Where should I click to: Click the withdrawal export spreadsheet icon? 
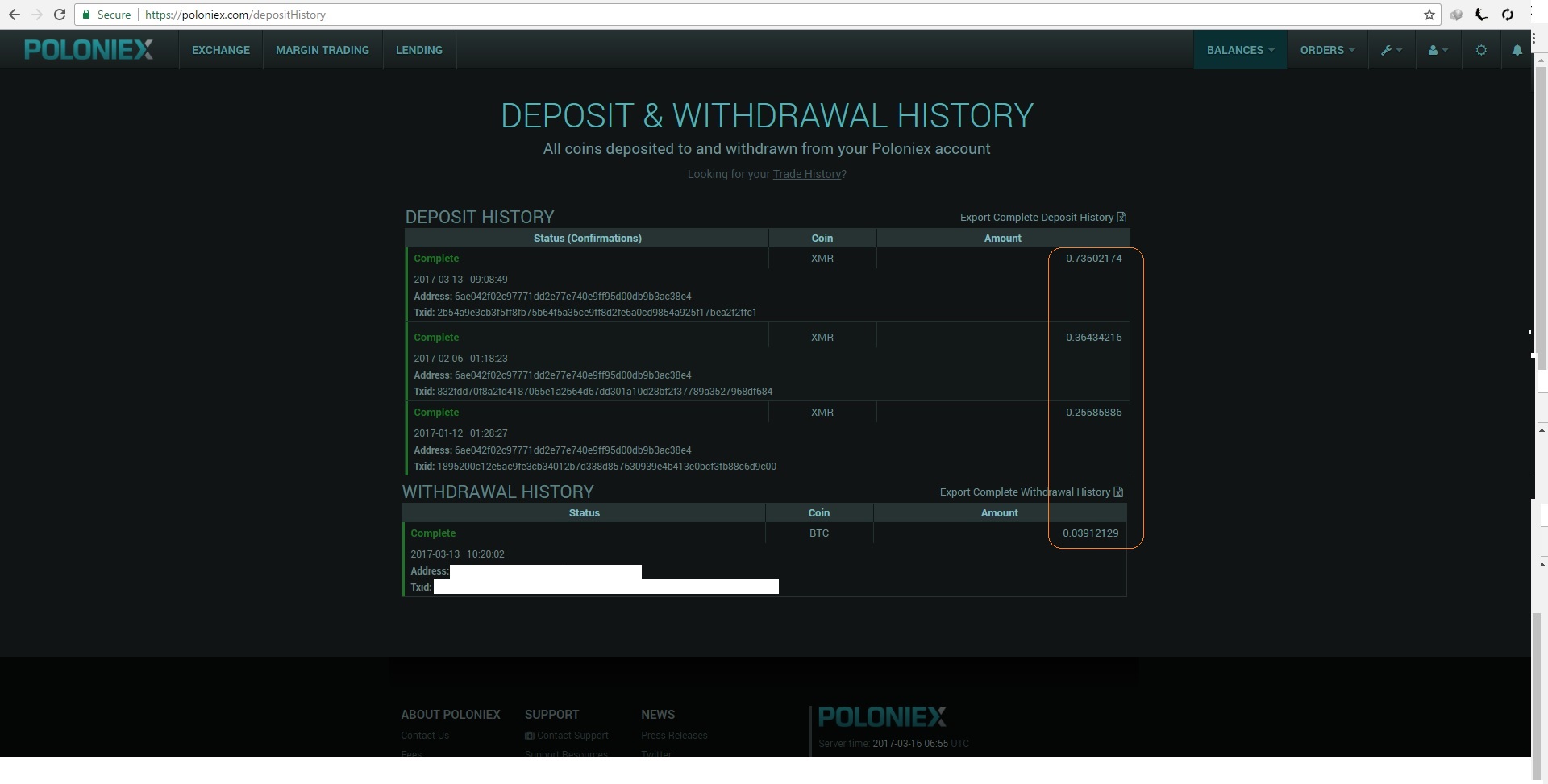pos(1118,492)
